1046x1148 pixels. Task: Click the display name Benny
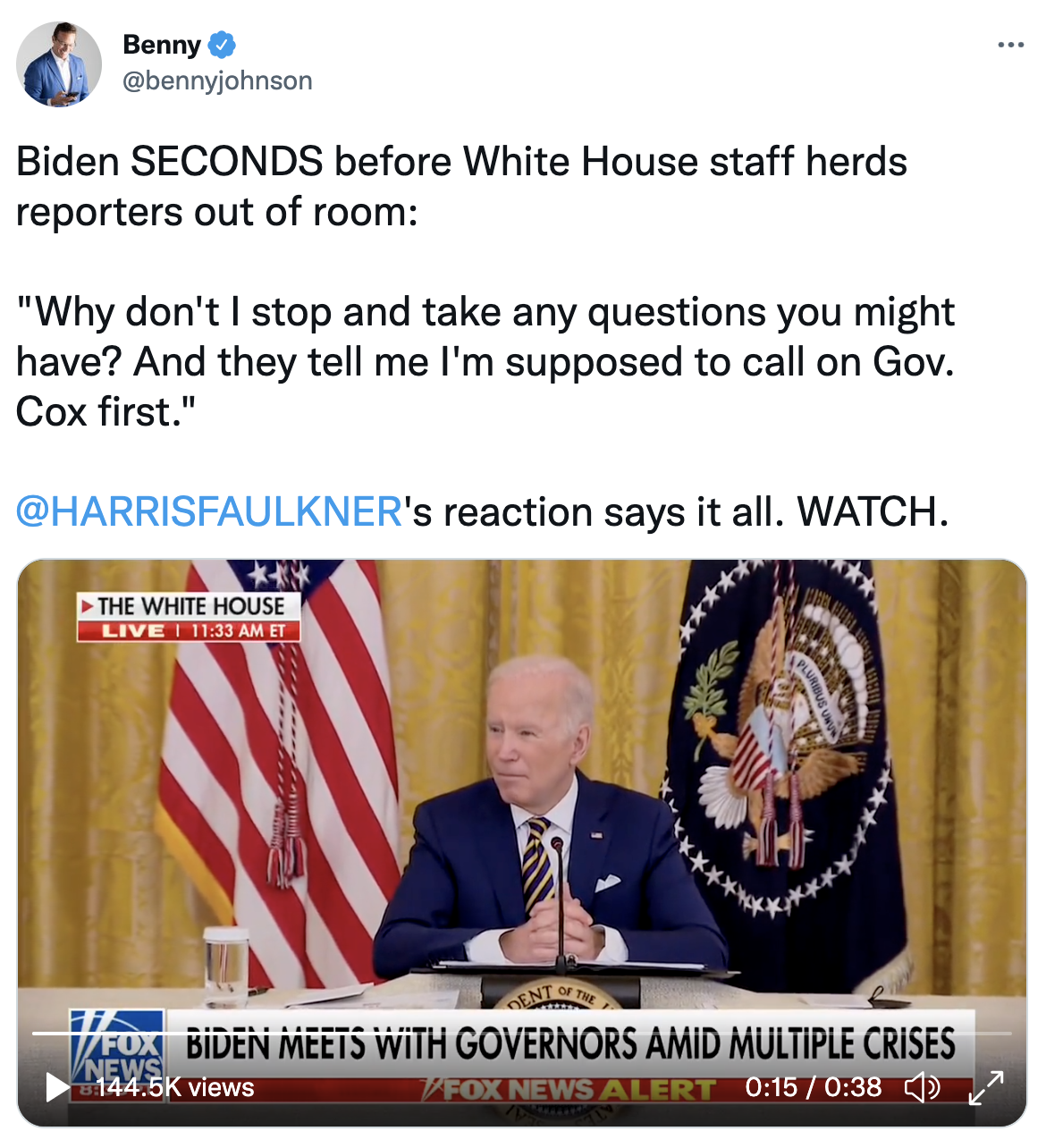click(x=162, y=44)
